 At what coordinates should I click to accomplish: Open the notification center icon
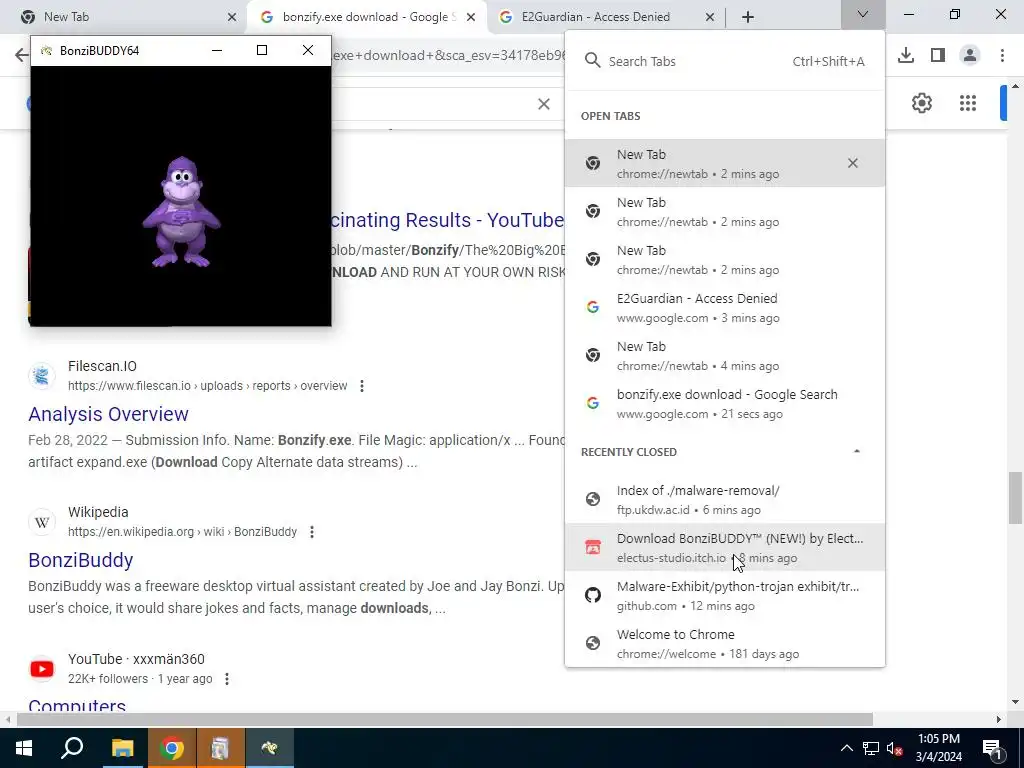[x=992, y=748]
